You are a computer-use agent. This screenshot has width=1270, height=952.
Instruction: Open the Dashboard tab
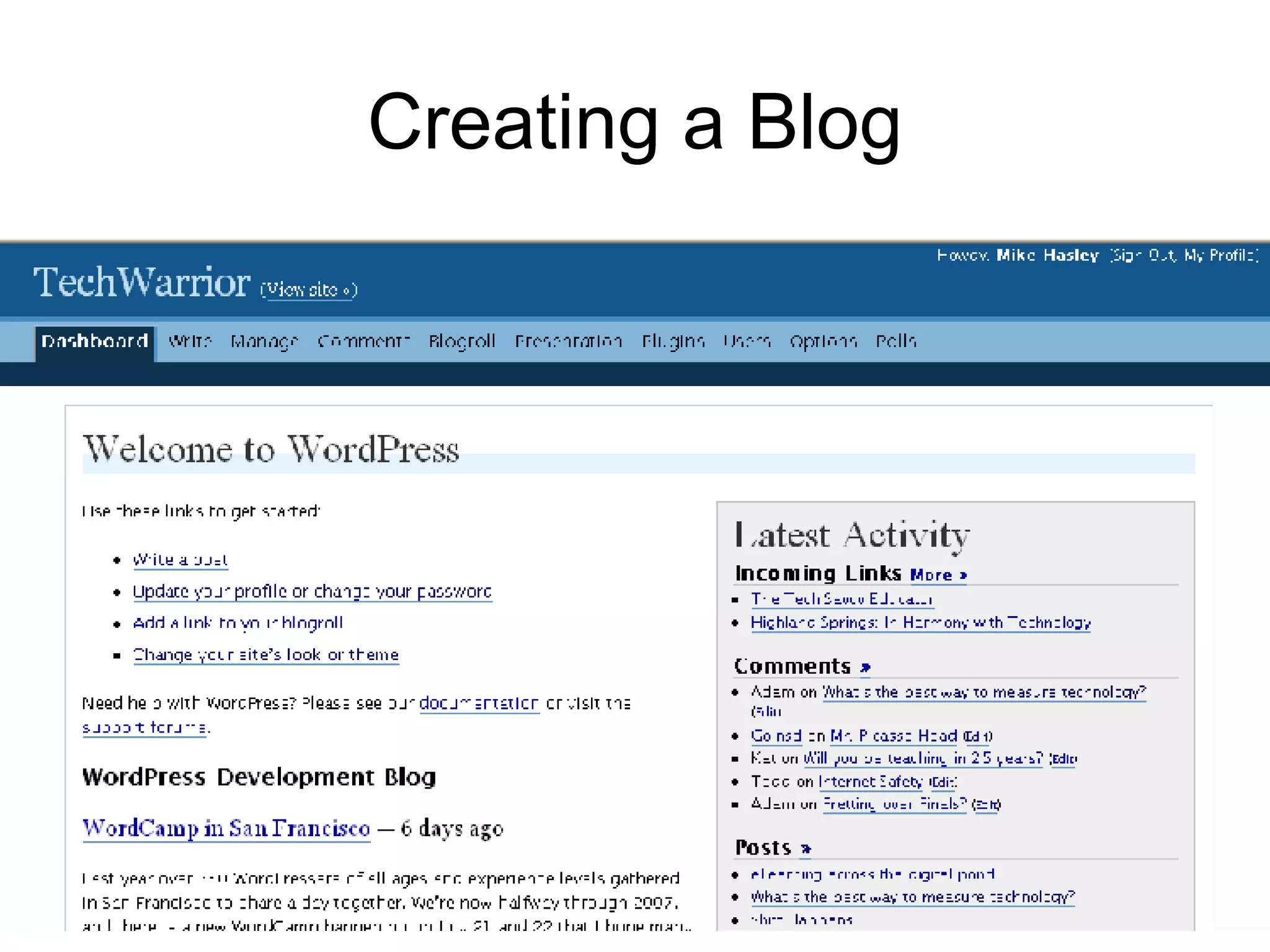point(94,342)
